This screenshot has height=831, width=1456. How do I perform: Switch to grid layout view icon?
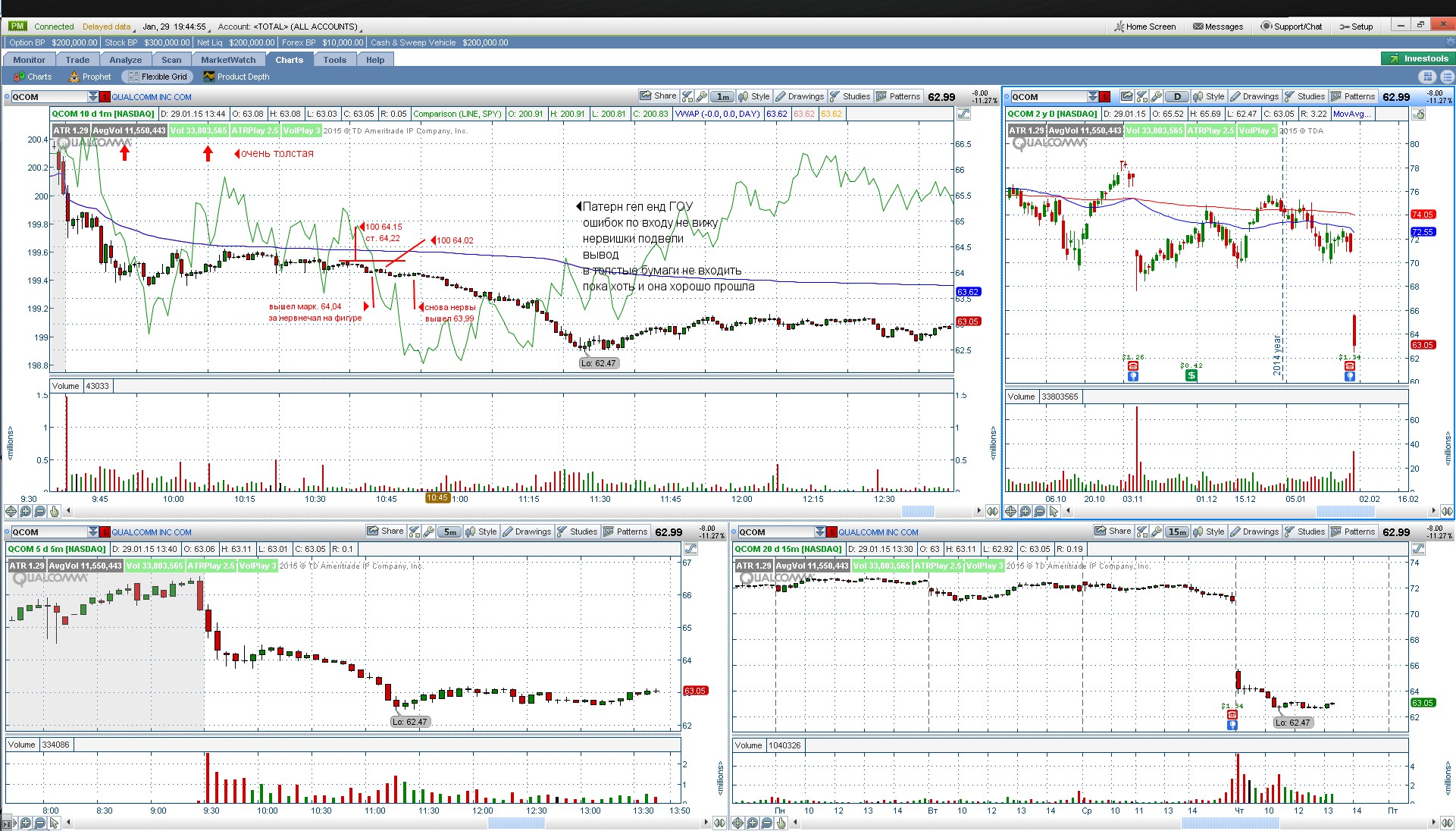(x=1428, y=77)
